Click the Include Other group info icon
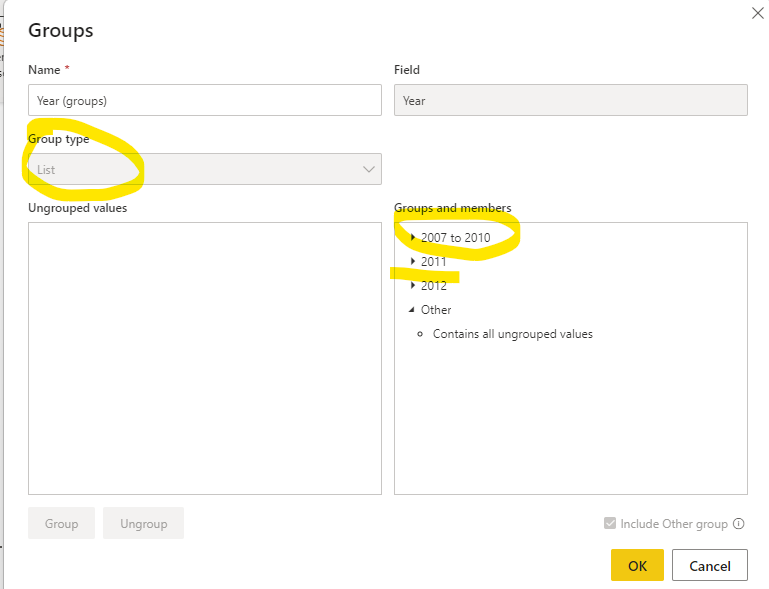Viewport: 769px width, 589px height. (x=739, y=524)
